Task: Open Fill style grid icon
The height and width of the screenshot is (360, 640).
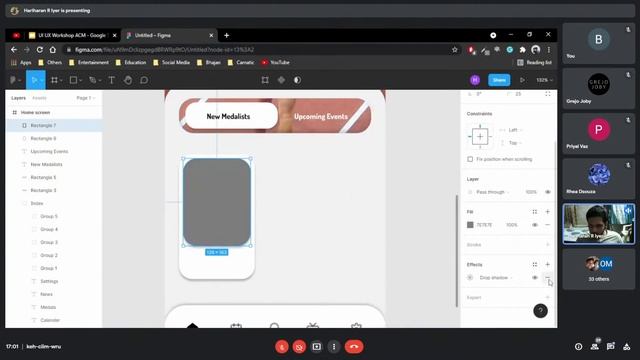Action: 535,211
